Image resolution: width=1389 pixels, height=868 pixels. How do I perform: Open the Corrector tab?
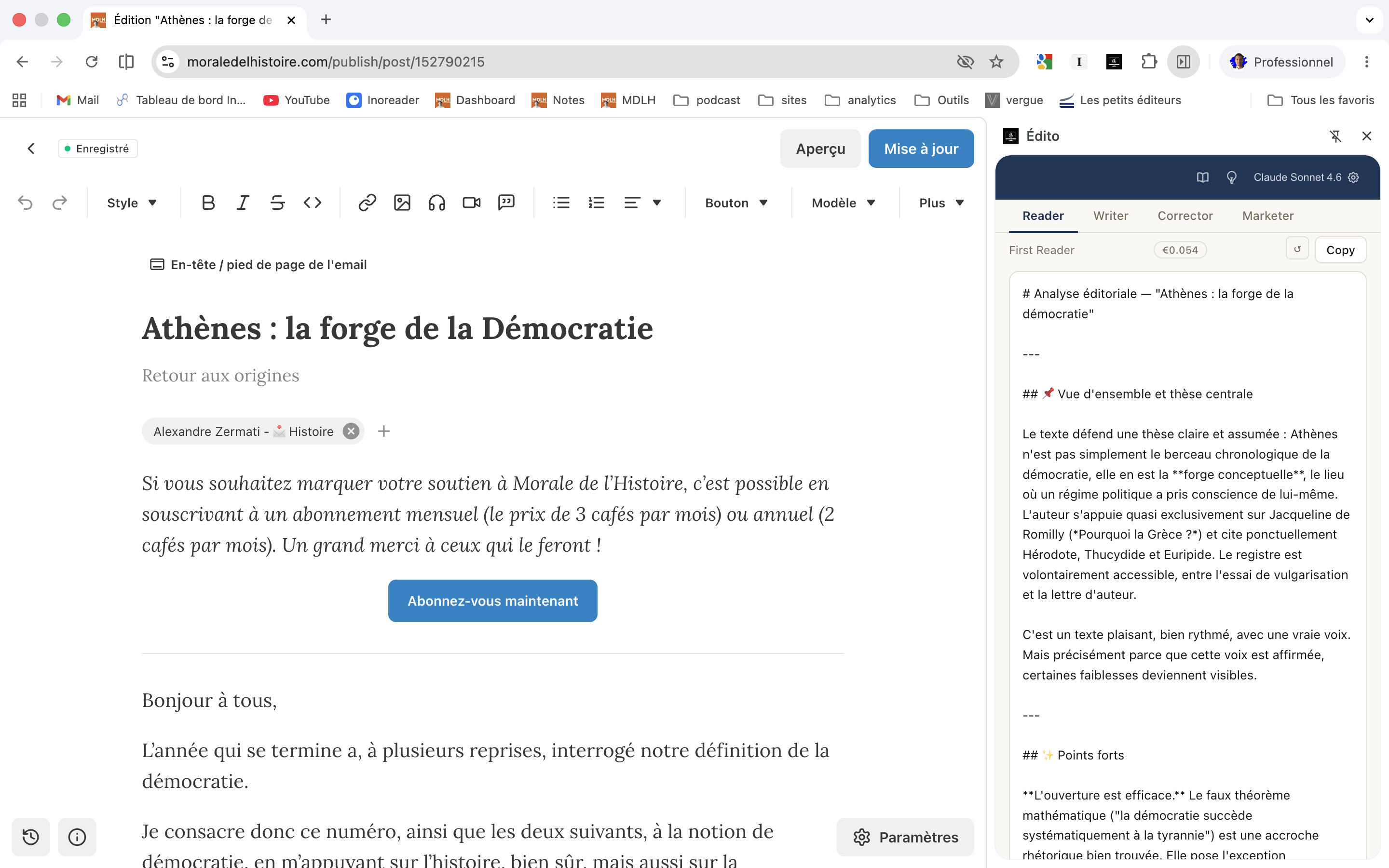(x=1185, y=216)
